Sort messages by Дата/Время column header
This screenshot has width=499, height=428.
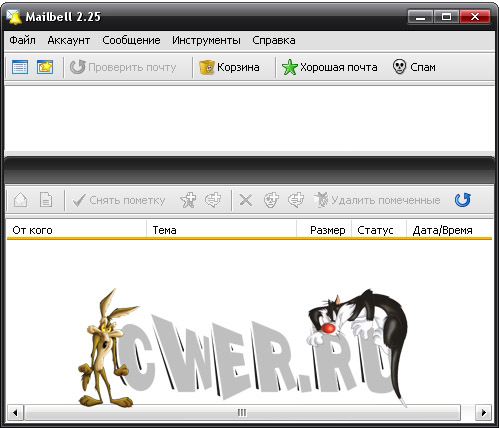[449, 230]
